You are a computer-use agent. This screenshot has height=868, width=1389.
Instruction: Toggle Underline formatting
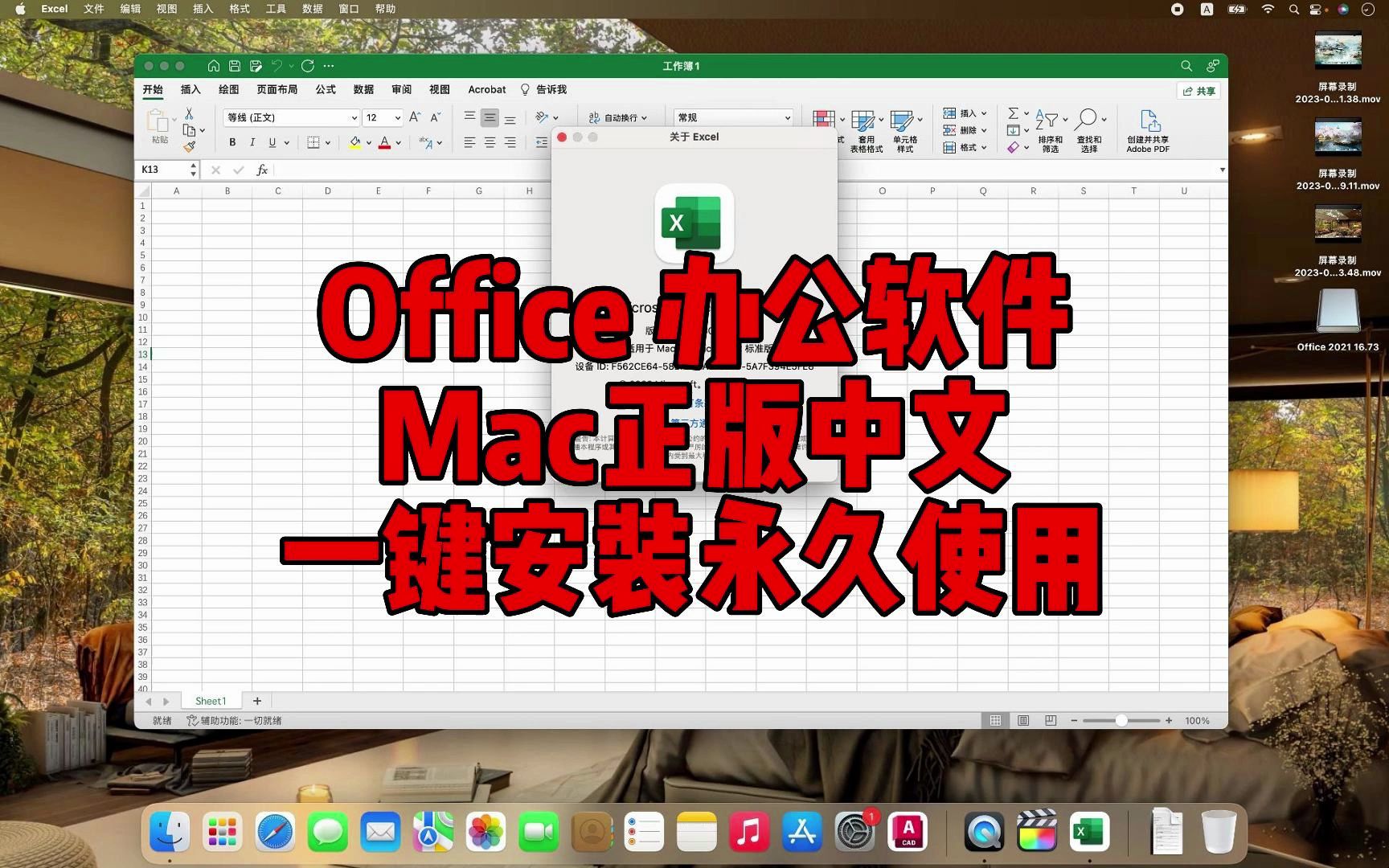click(x=272, y=142)
